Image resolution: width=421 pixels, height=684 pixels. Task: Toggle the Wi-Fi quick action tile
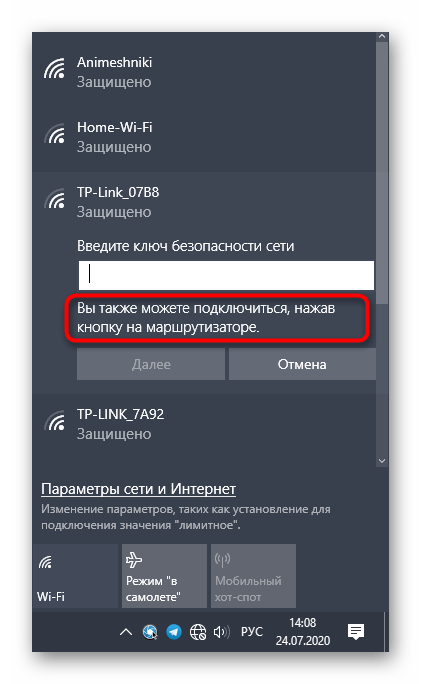[75, 576]
